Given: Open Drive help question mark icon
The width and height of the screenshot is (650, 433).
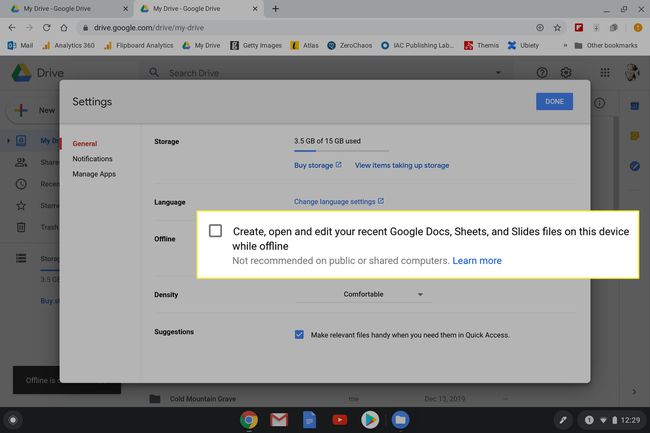Looking at the screenshot, I should tap(542, 73).
